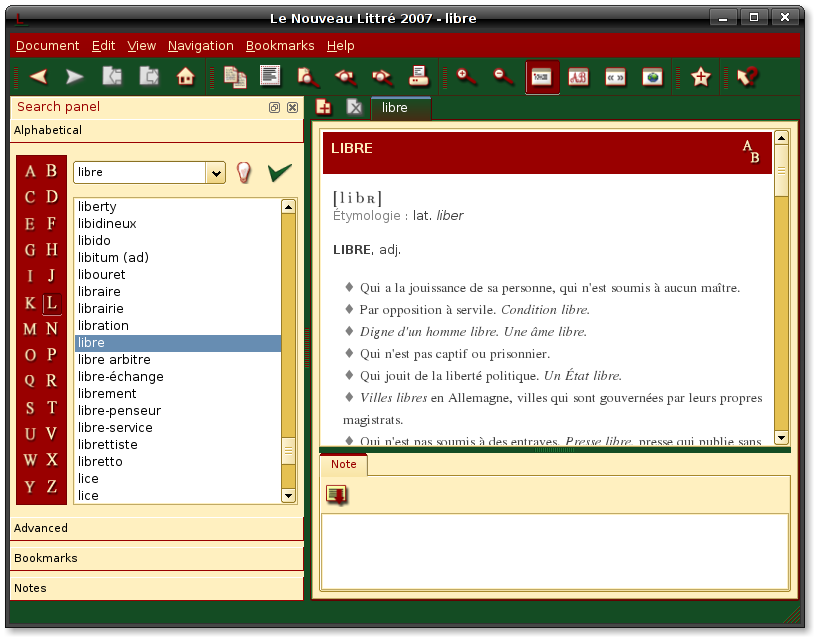Click the greyed page with right arrow icon
The width and height of the screenshot is (814, 637).
(x=149, y=77)
